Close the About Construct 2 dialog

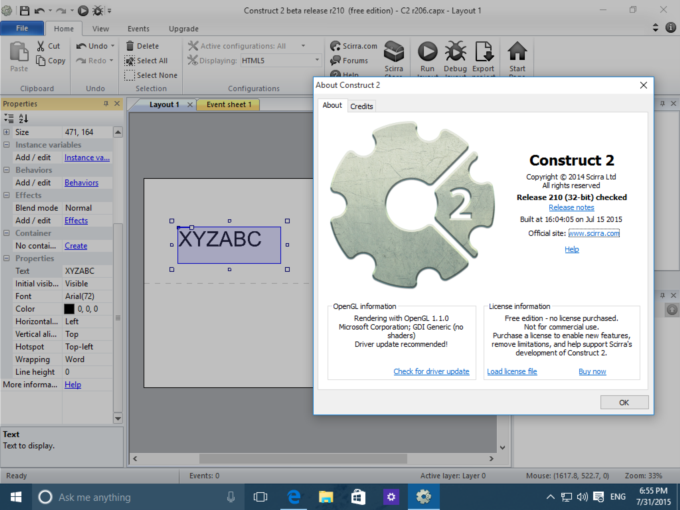click(x=643, y=85)
